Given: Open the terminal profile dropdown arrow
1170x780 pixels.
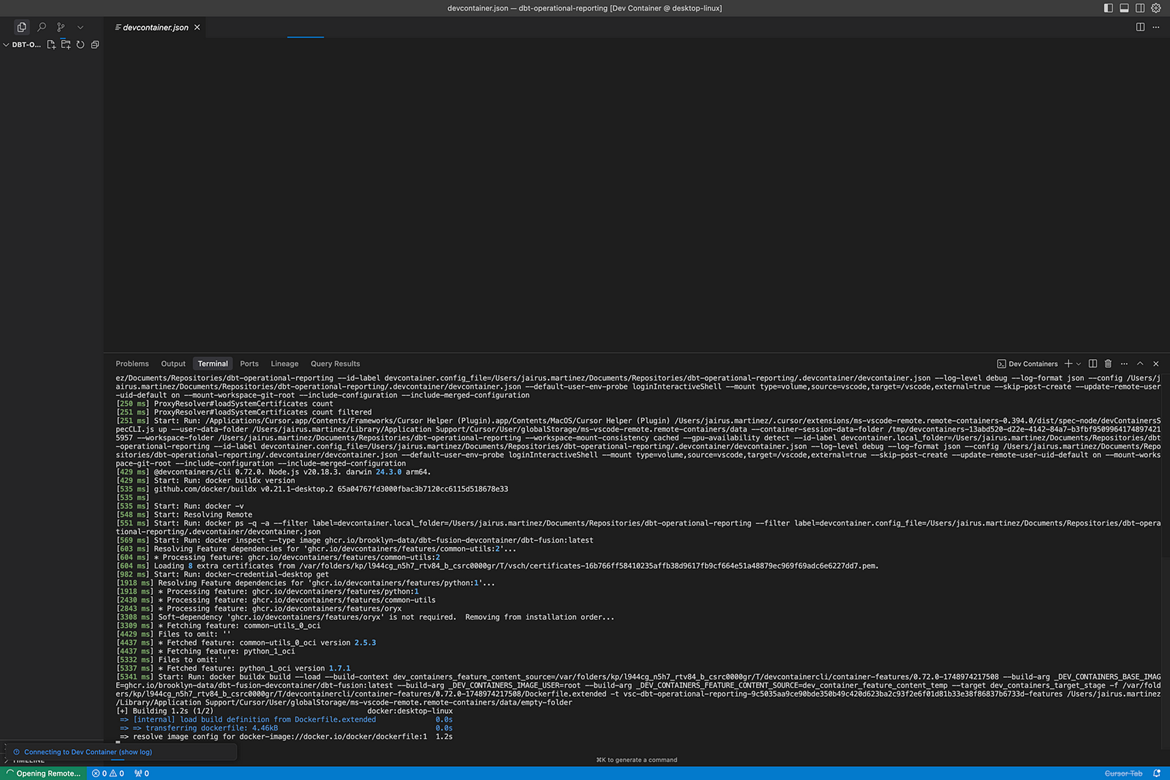Looking at the screenshot, I should pos(1078,363).
